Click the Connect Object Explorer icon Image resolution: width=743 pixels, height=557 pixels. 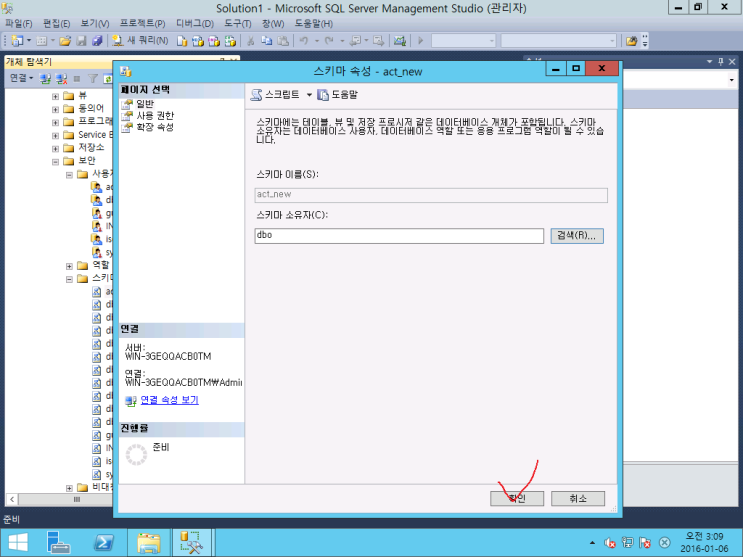point(45,79)
